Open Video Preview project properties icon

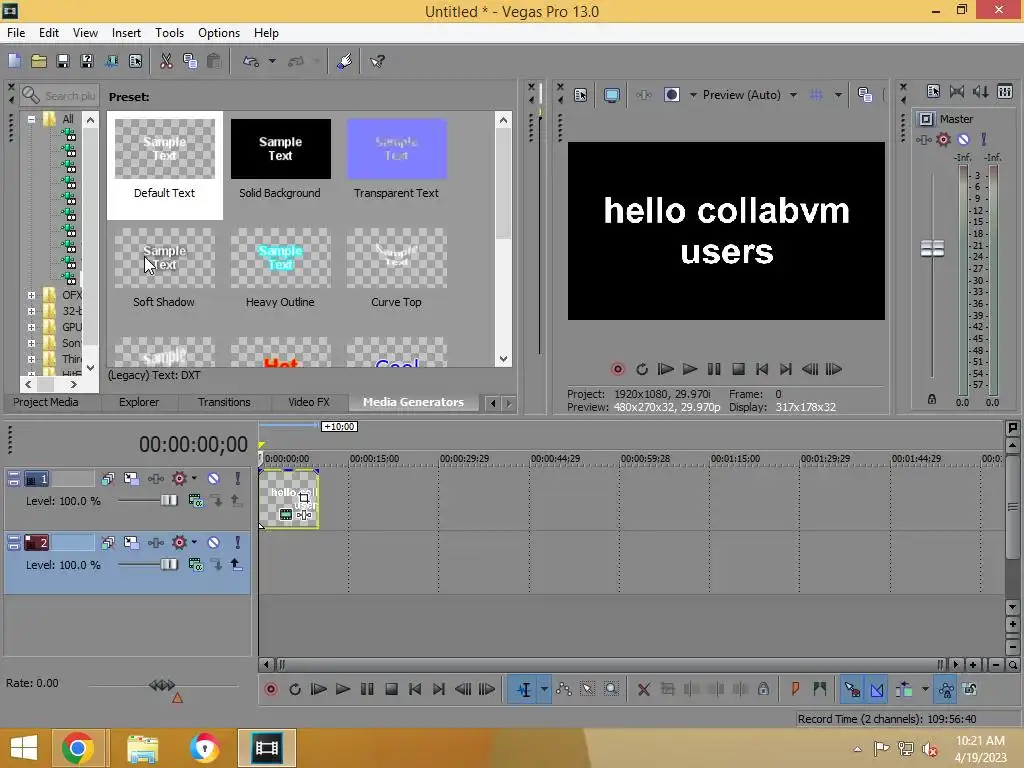pos(581,95)
